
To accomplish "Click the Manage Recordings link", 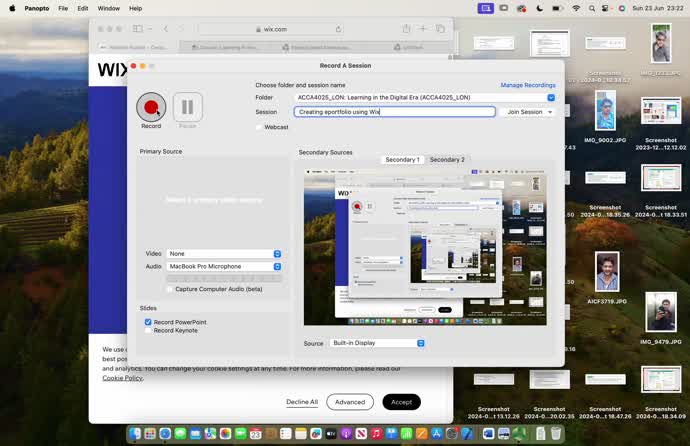I will pos(527,85).
